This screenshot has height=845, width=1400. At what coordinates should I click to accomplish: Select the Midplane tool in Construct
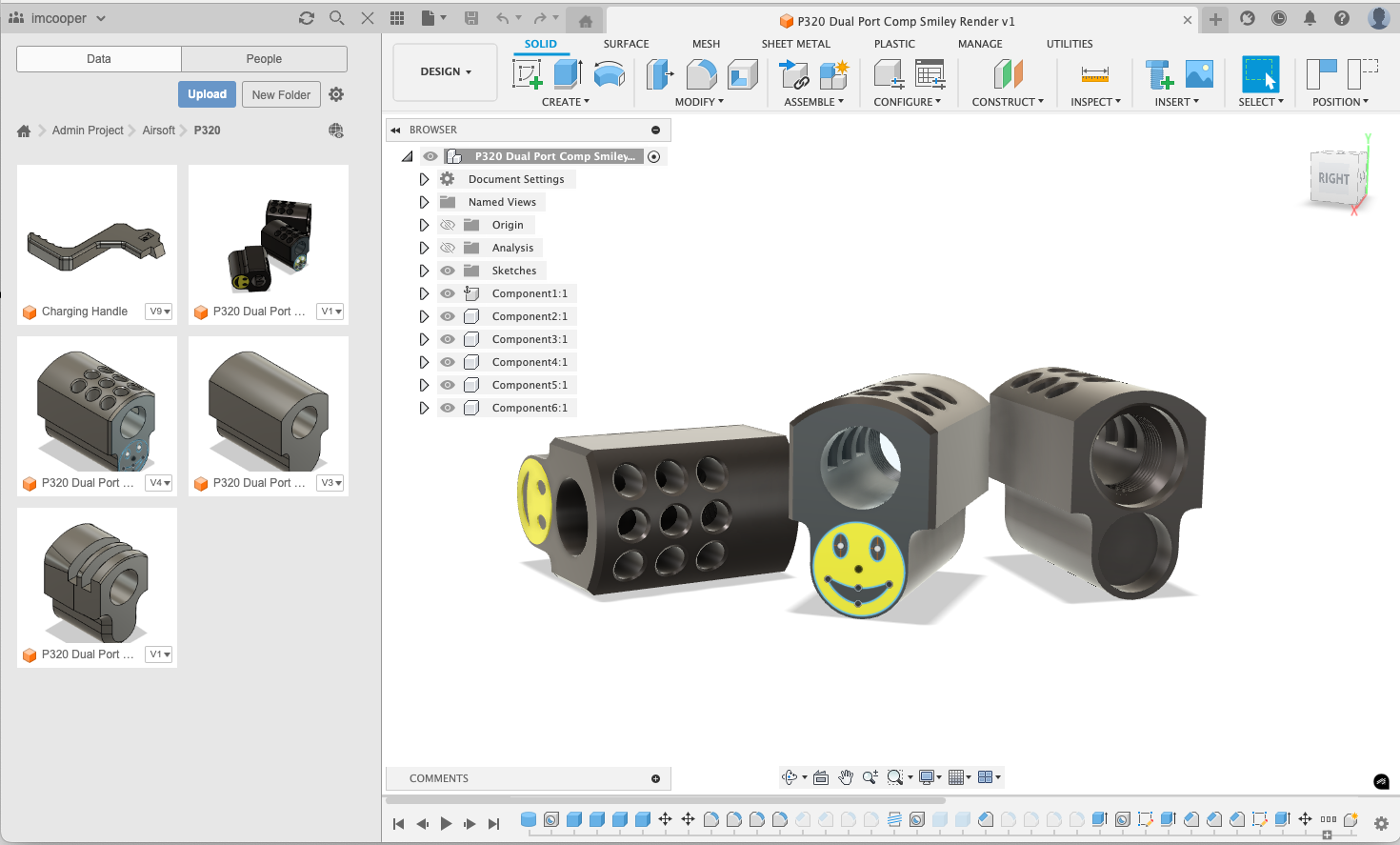pyautogui.click(x=1008, y=74)
